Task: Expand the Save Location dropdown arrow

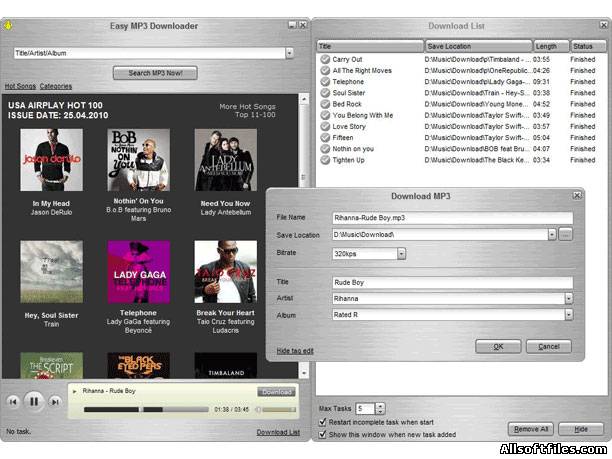Action: (552, 235)
